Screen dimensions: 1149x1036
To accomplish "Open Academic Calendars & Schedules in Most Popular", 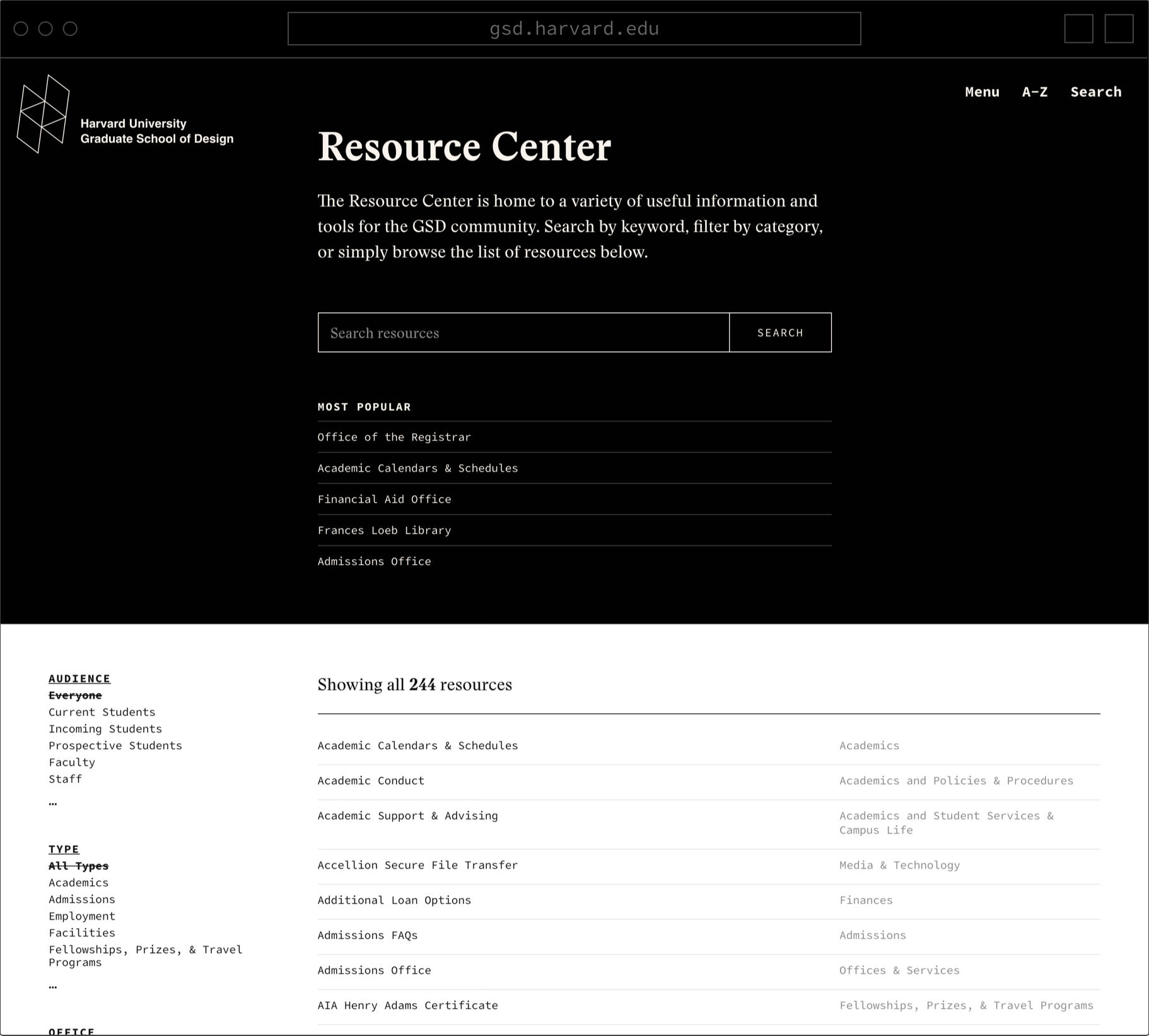I will click(417, 468).
